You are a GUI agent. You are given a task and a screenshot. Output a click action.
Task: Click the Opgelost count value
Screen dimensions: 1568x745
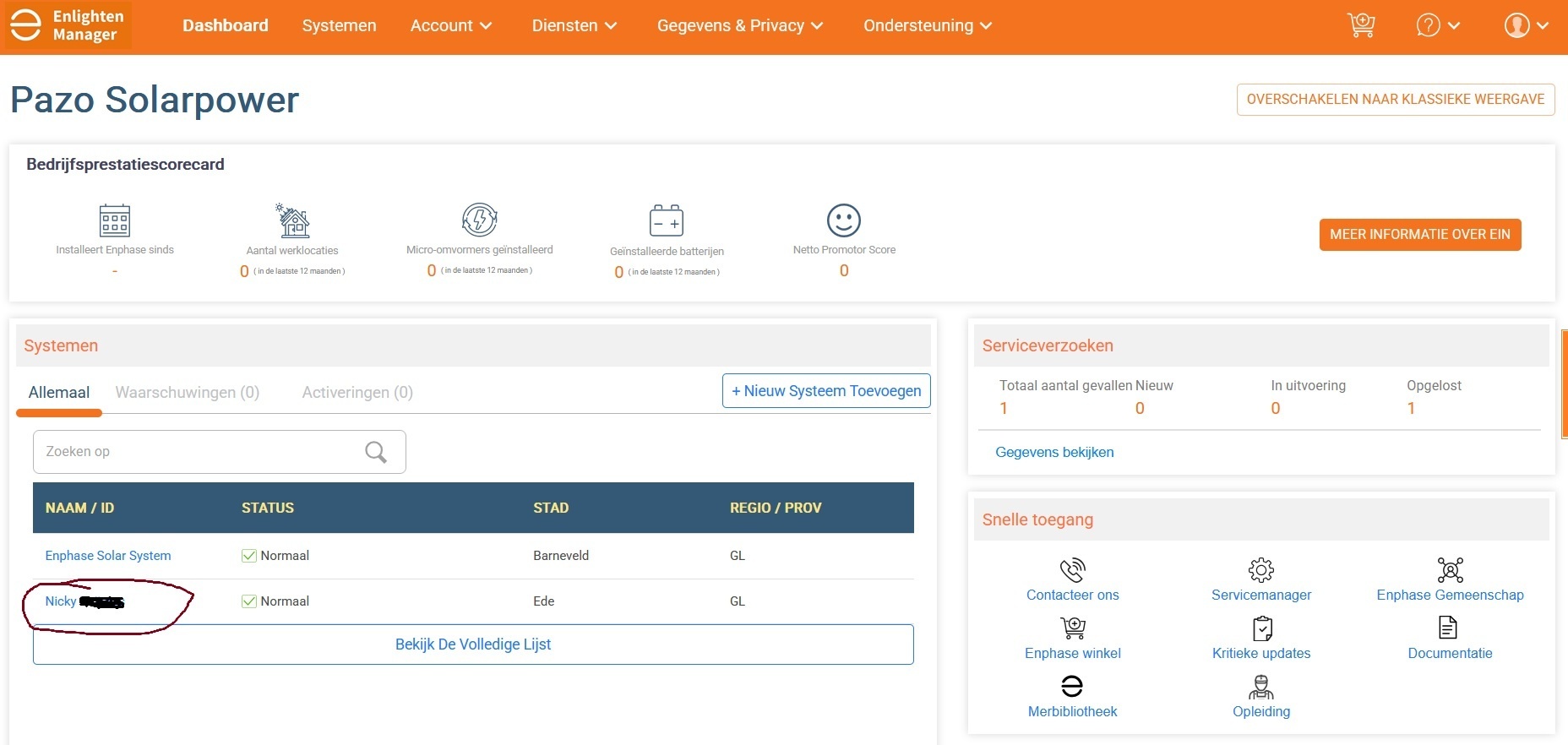[x=1411, y=408]
